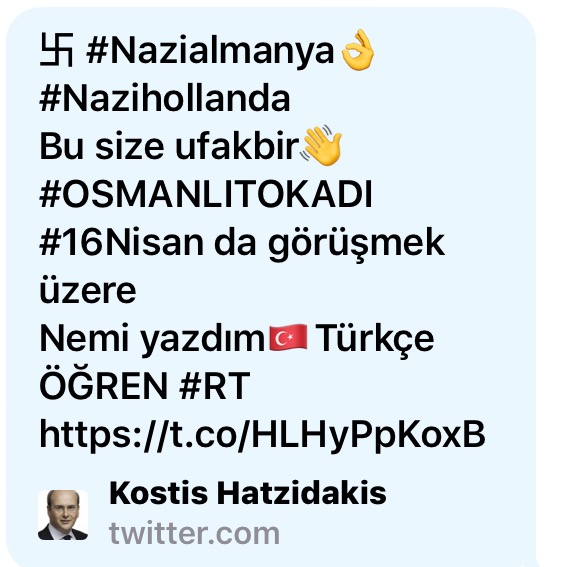Click the swastika symbol at message start

pyautogui.click(x=57, y=50)
